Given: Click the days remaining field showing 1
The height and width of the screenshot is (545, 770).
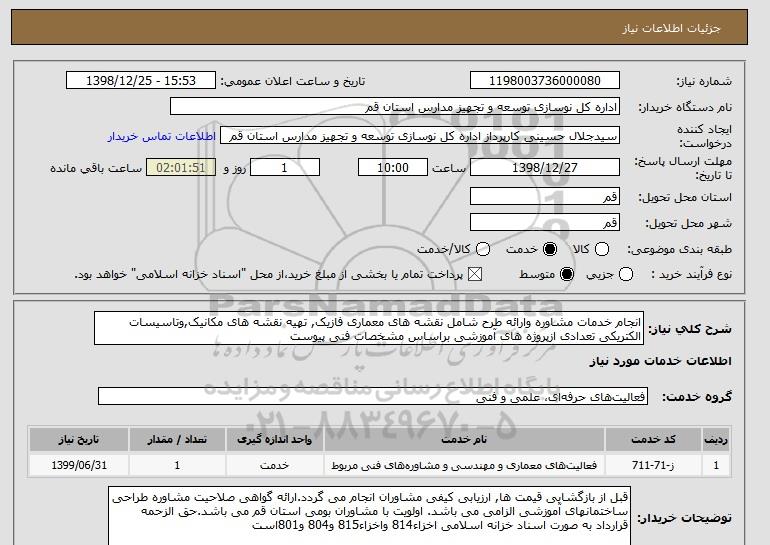Looking at the screenshot, I should pyautogui.click(x=285, y=167).
